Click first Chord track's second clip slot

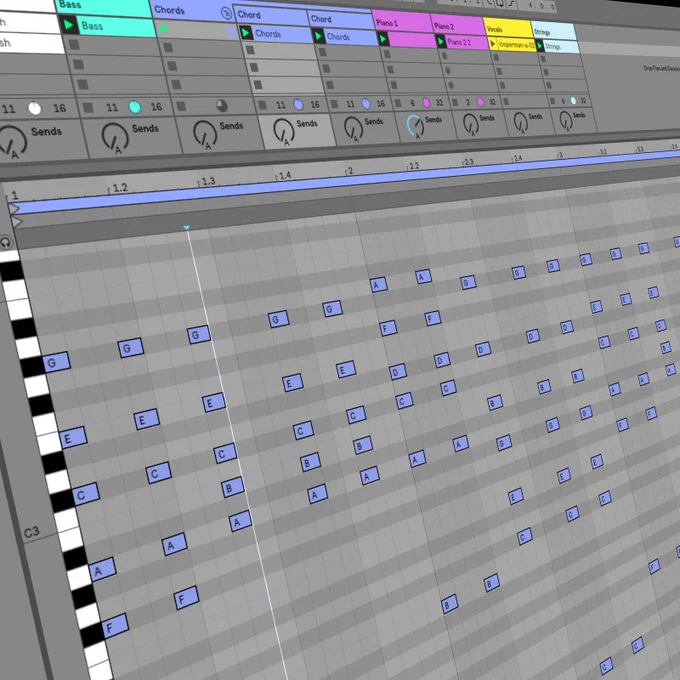[280, 51]
